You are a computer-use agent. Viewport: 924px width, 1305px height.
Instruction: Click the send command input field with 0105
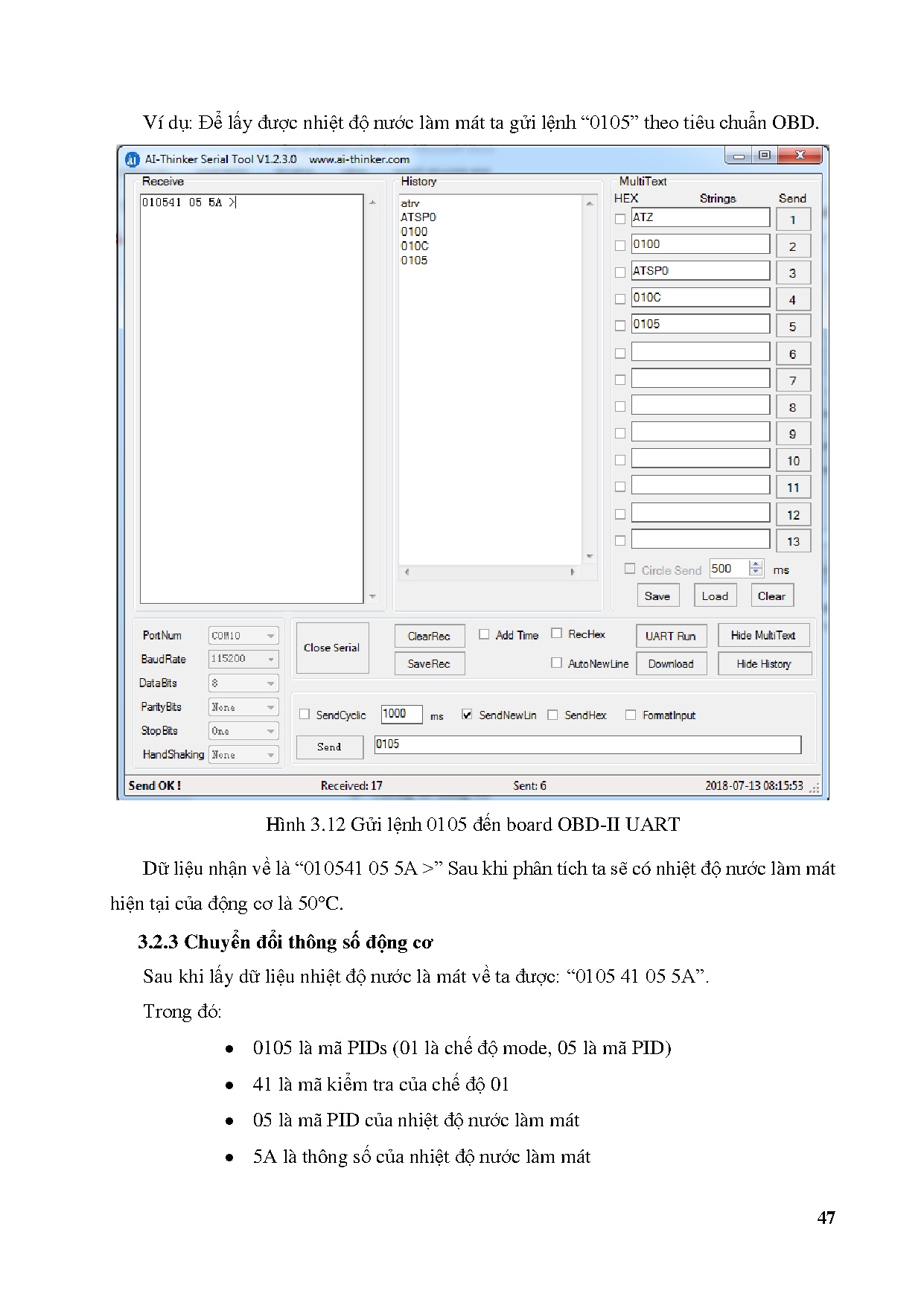pyautogui.click(x=587, y=744)
